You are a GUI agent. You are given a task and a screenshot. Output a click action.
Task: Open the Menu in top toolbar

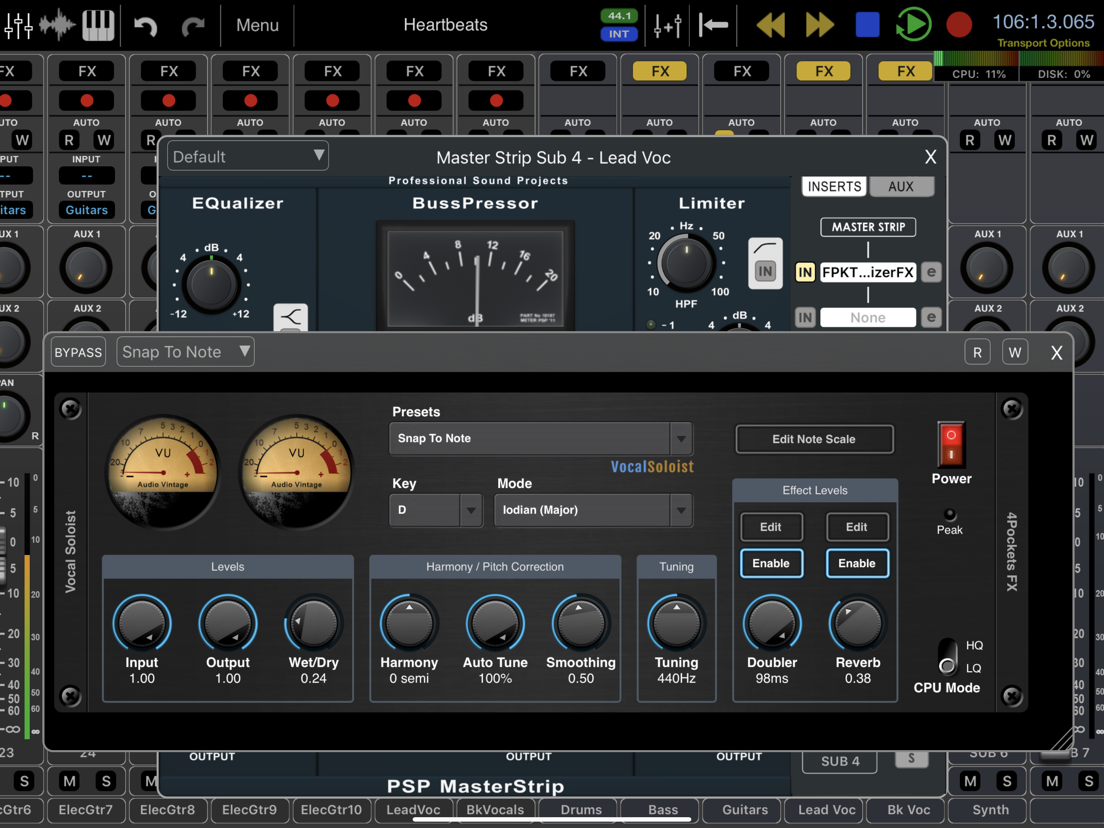tap(257, 25)
